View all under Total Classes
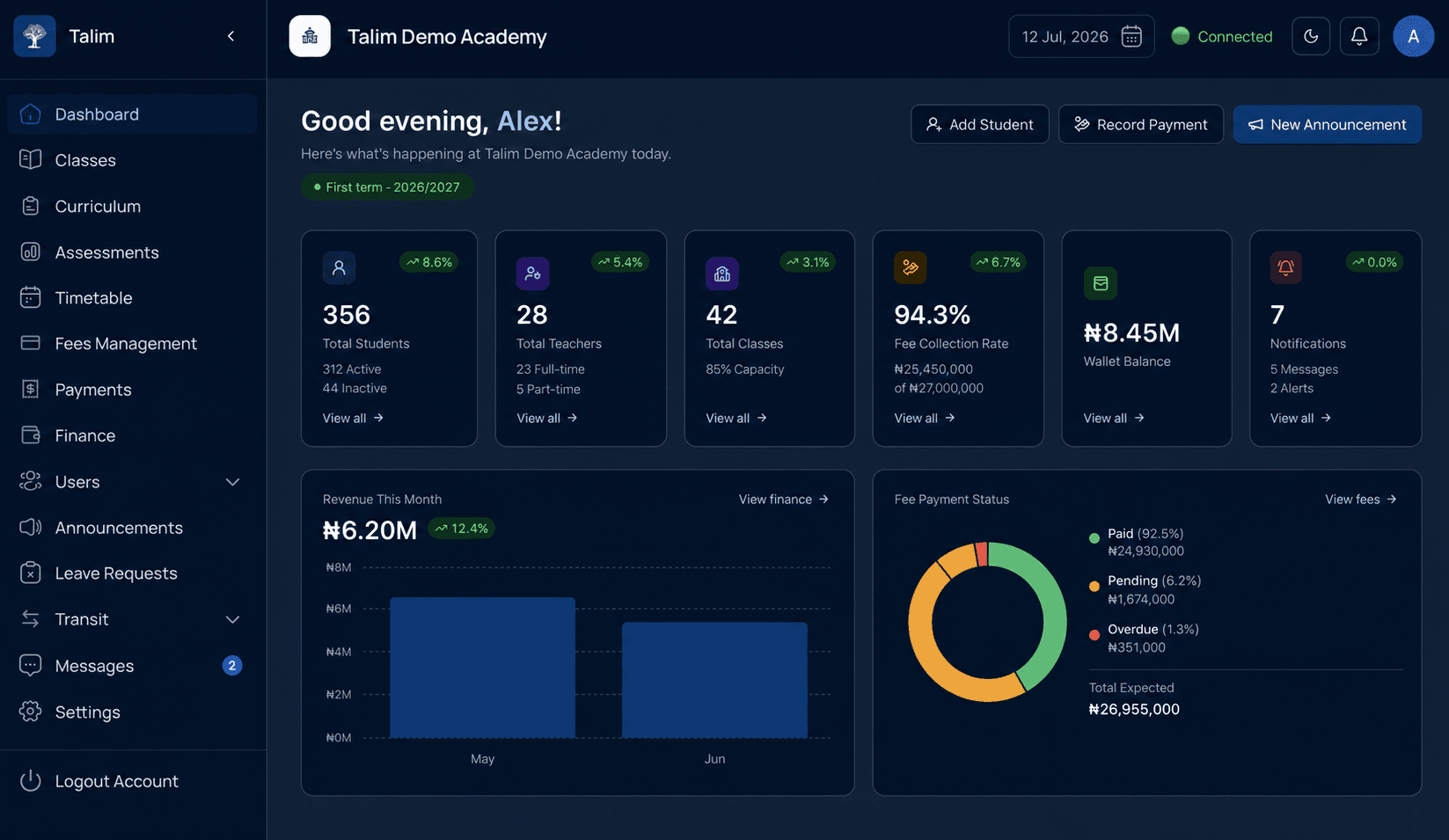 click(x=736, y=418)
